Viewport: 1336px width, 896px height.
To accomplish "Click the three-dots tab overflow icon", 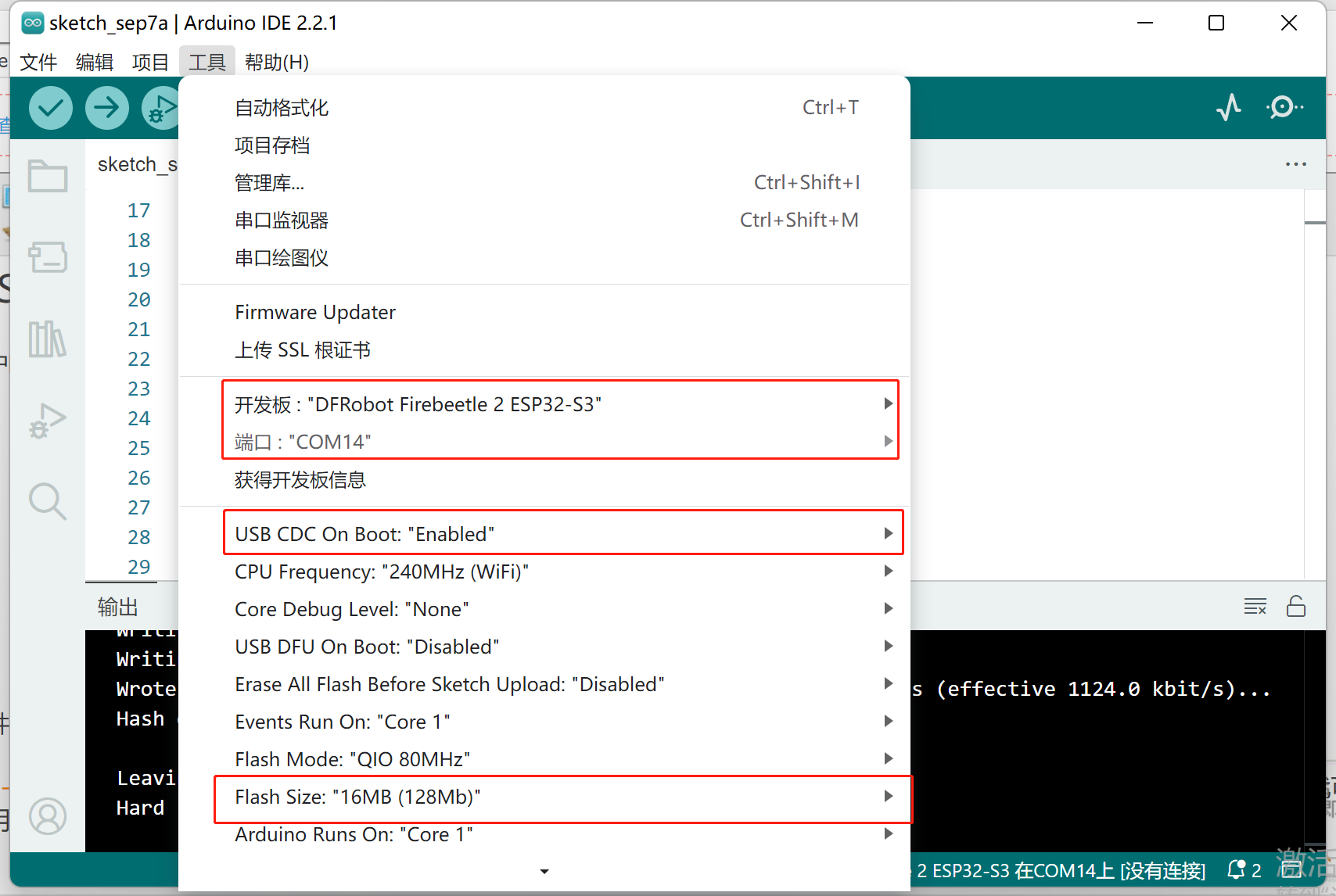I will [x=1296, y=164].
